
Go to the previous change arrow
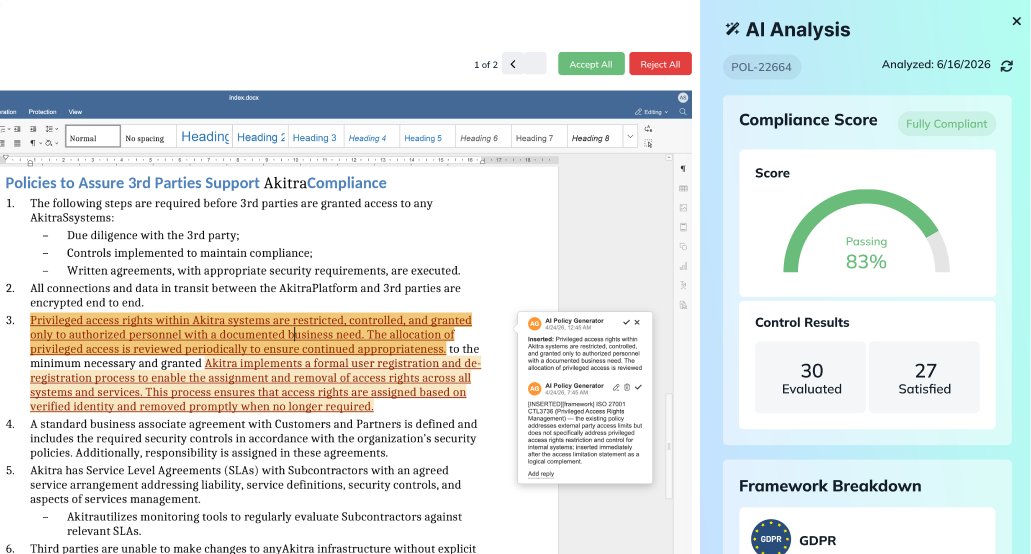[x=513, y=64]
